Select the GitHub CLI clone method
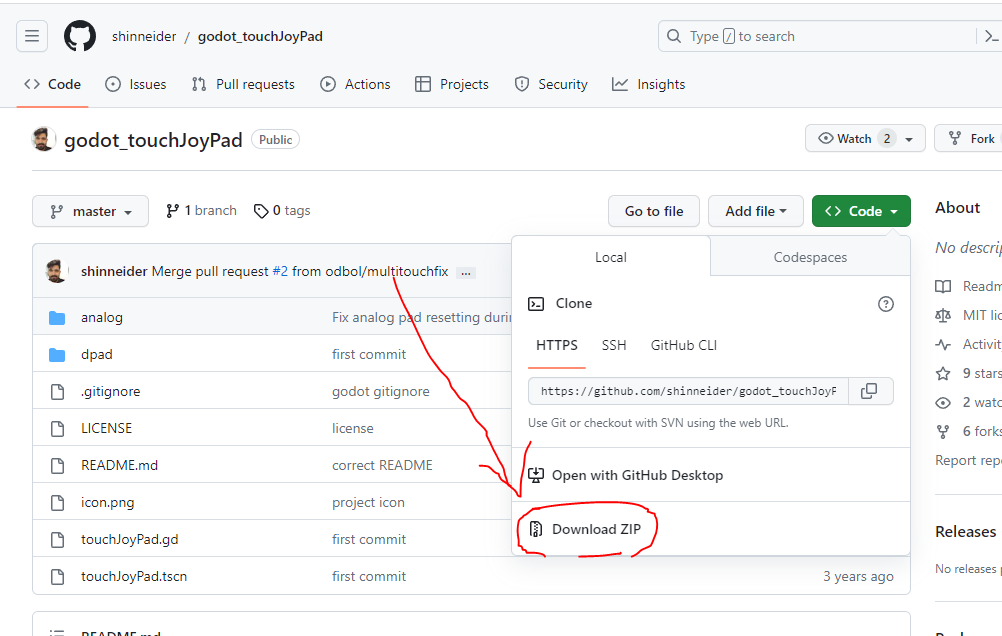Image resolution: width=1002 pixels, height=636 pixels. [x=684, y=346]
